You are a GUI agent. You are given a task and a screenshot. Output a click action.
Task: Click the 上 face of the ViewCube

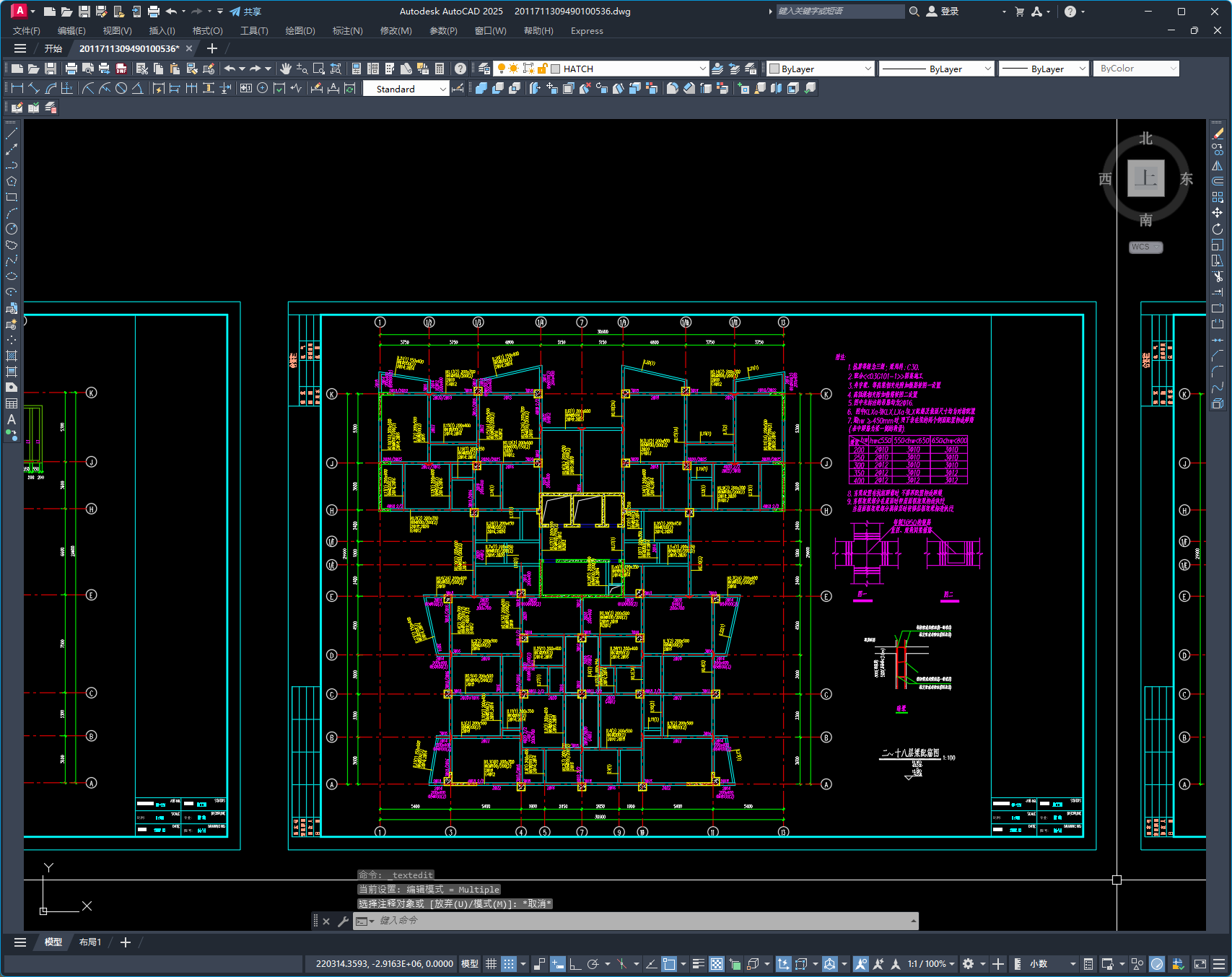tap(1146, 178)
